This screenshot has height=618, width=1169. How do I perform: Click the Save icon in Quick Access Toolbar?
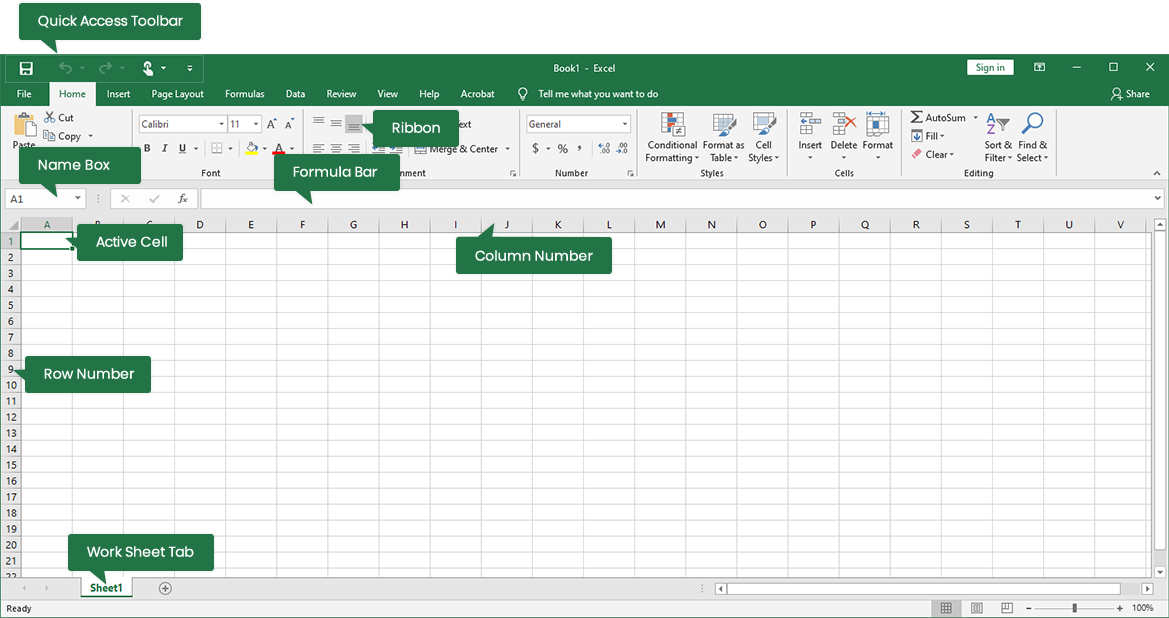pos(26,68)
